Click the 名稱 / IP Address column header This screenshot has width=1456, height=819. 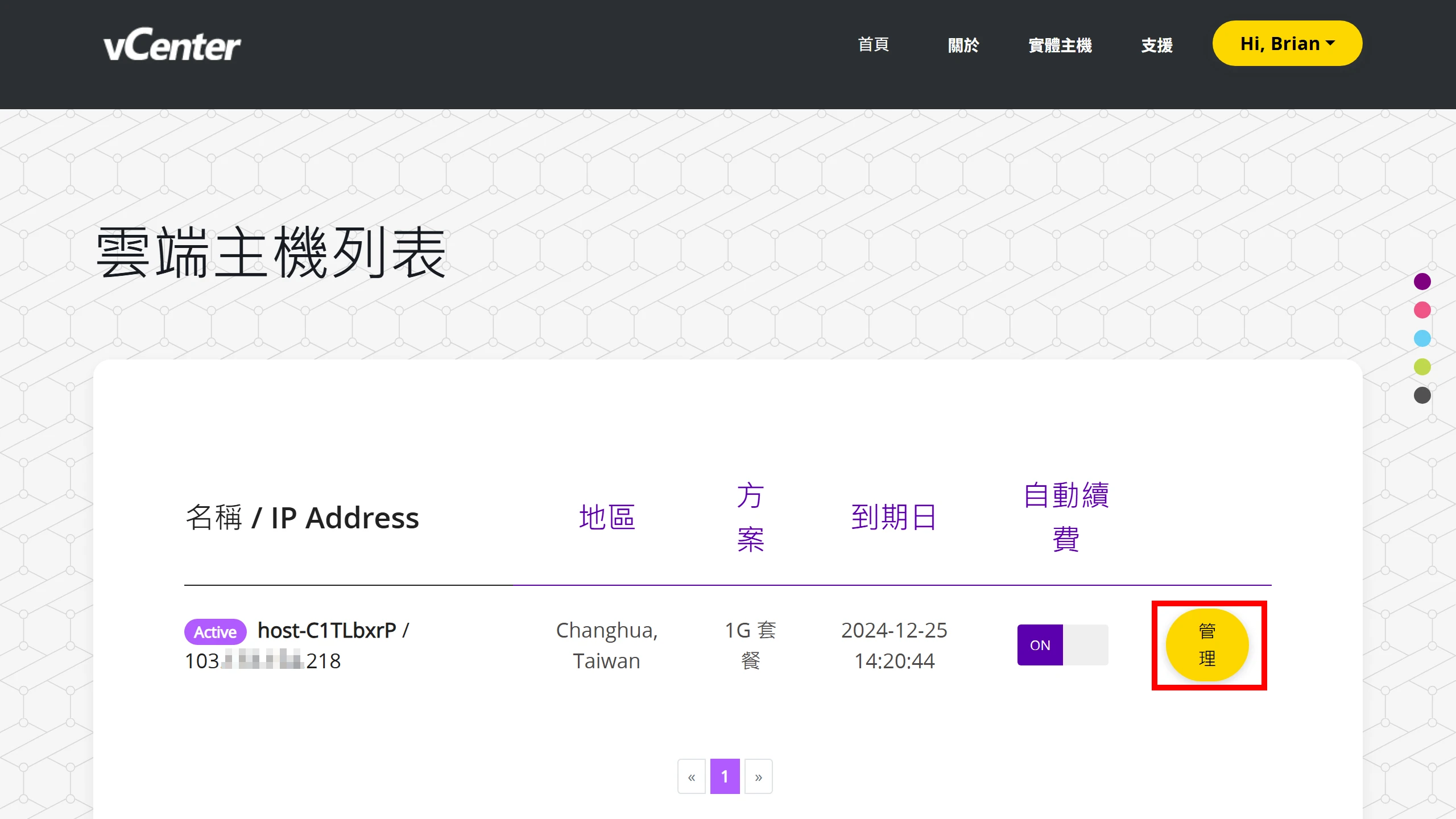click(x=303, y=518)
